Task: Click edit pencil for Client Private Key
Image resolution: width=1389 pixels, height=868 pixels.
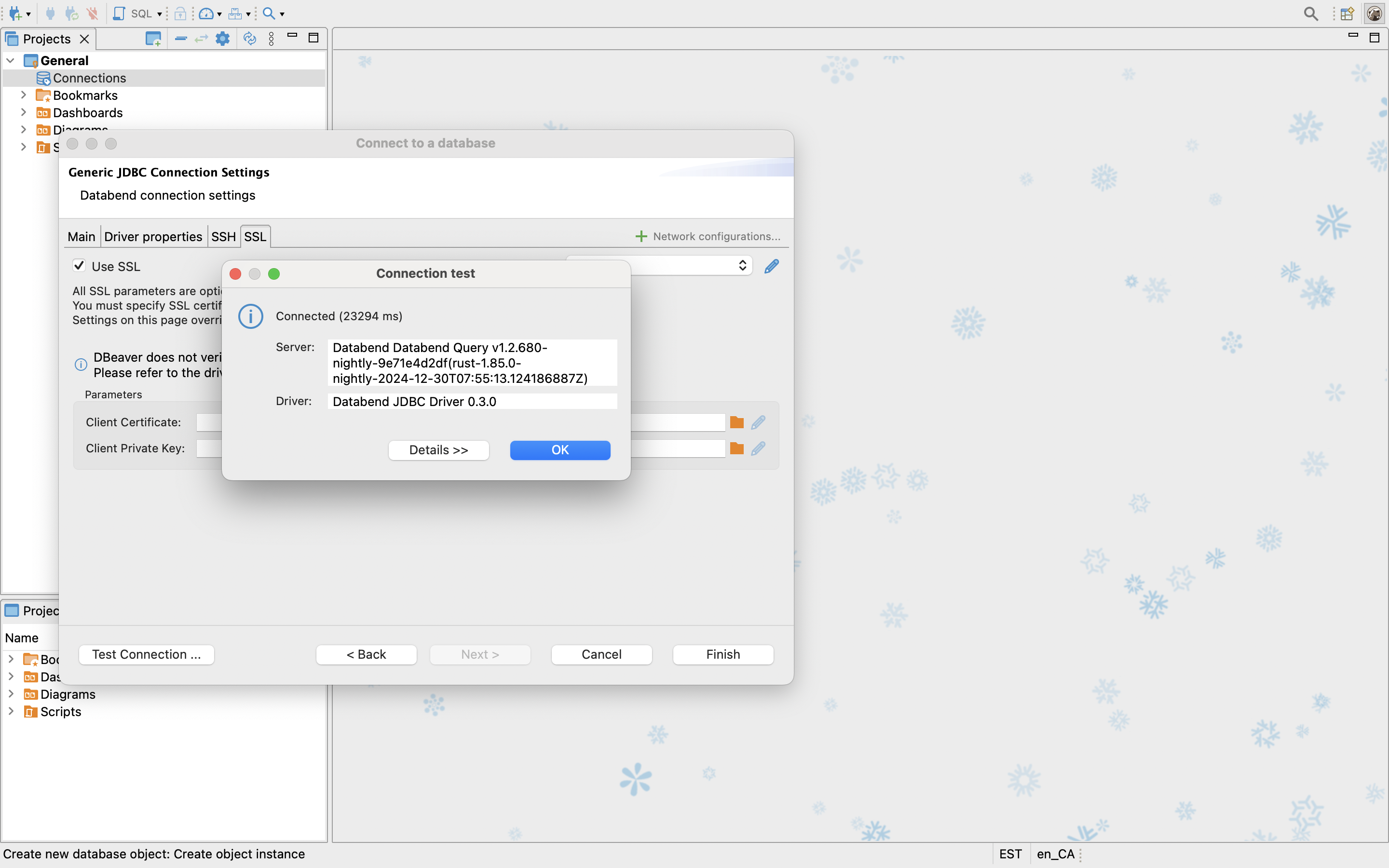Action: coord(758,448)
